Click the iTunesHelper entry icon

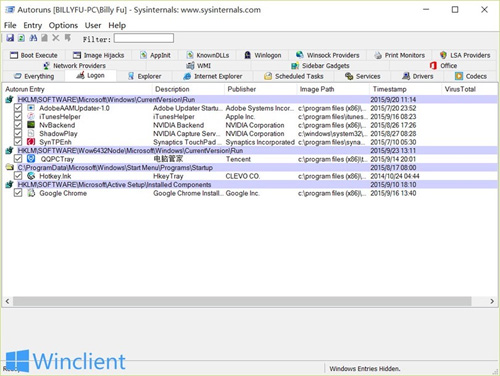(31, 116)
